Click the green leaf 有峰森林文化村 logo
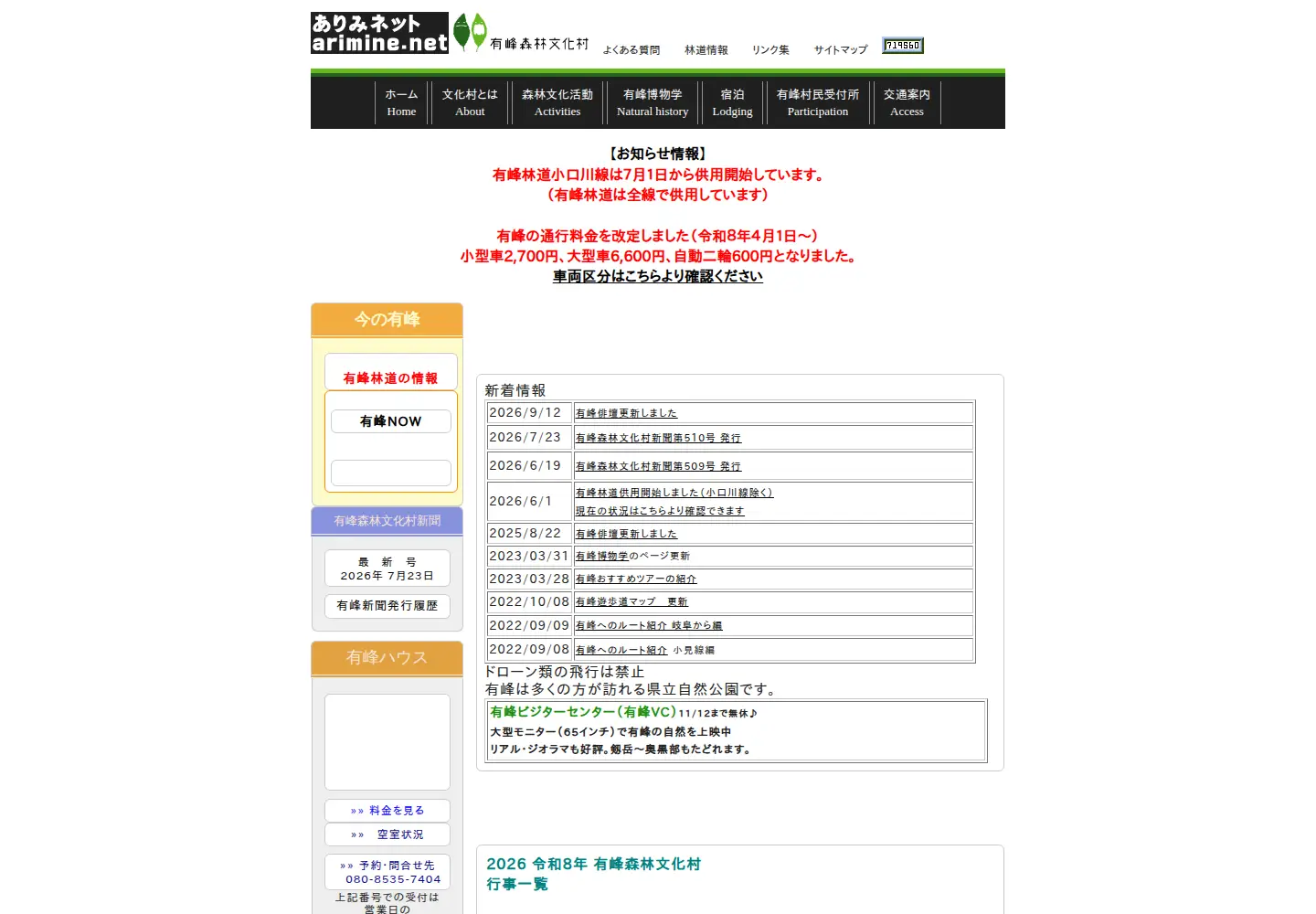 coord(521,33)
